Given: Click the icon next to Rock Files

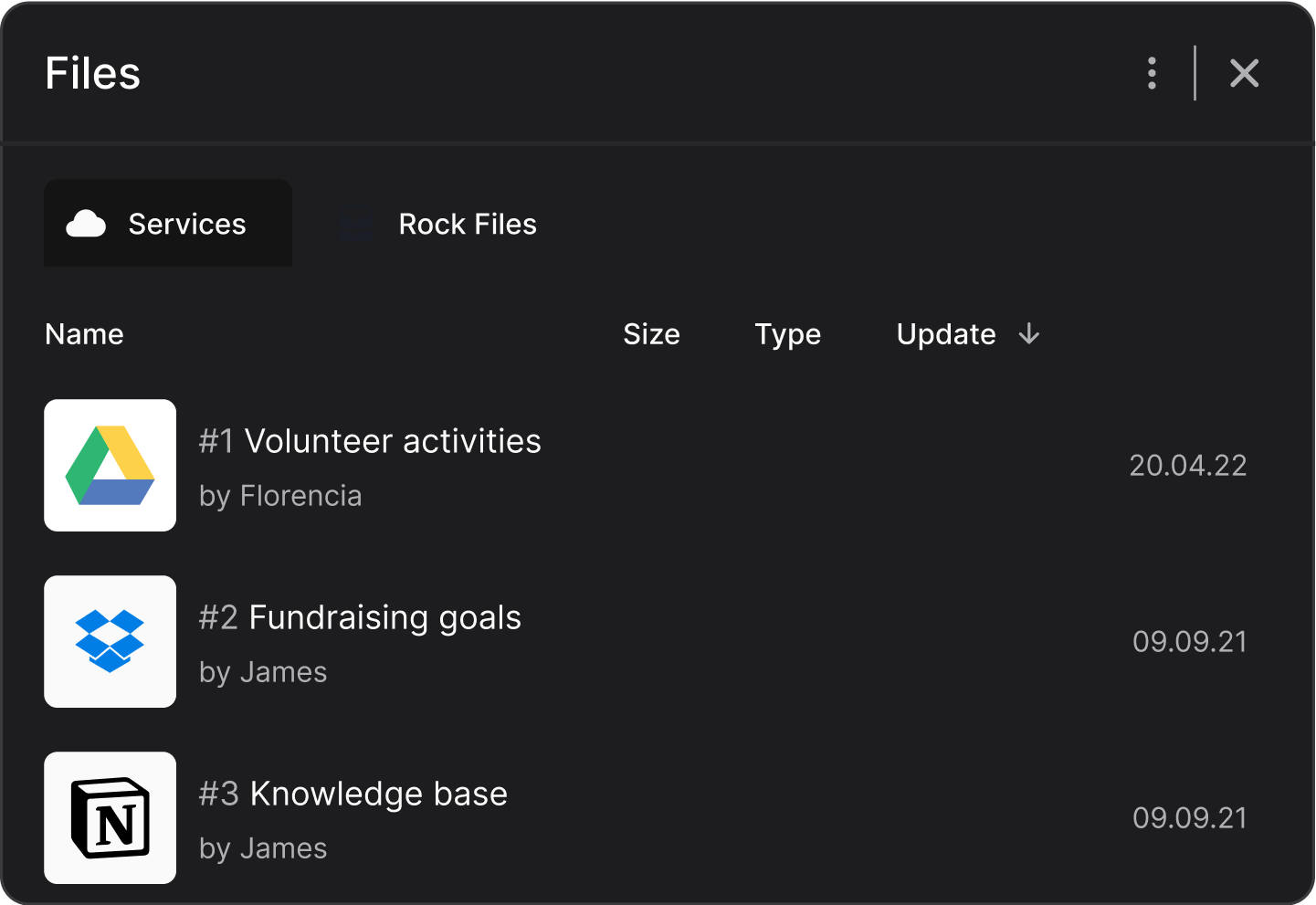Looking at the screenshot, I should tap(356, 223).
